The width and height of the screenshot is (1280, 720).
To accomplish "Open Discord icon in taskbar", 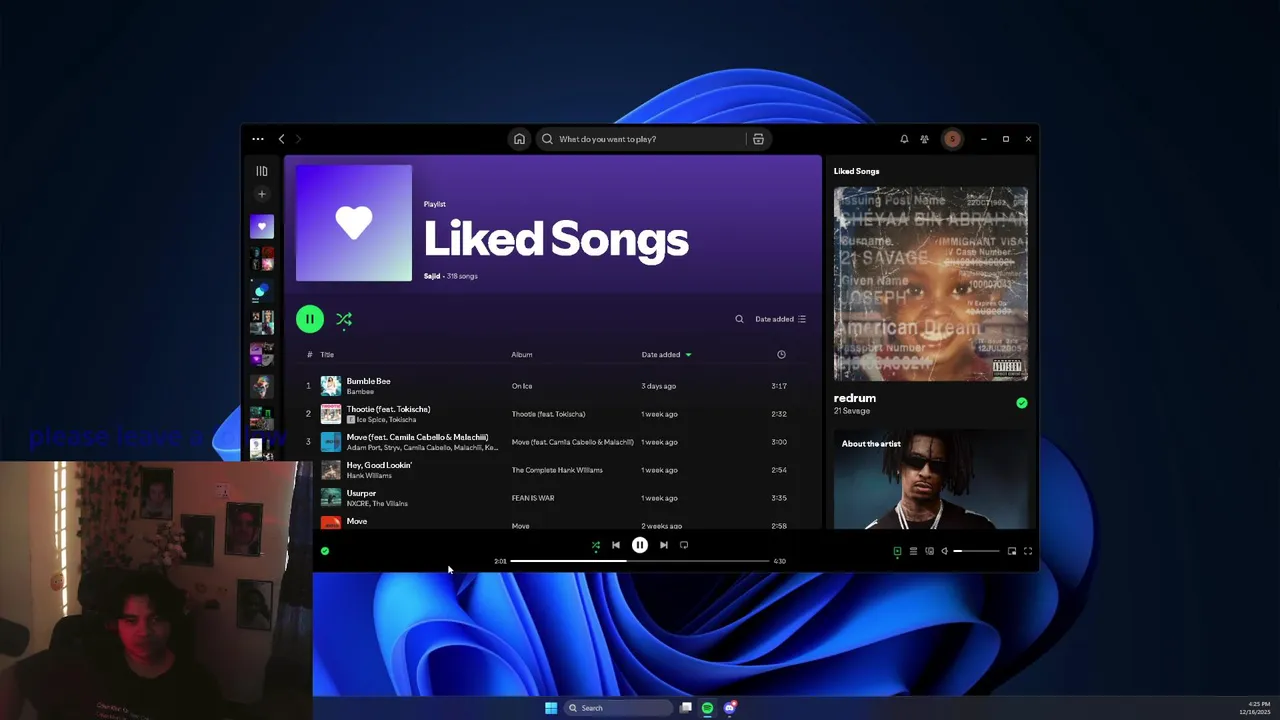I will pos(730,708).
